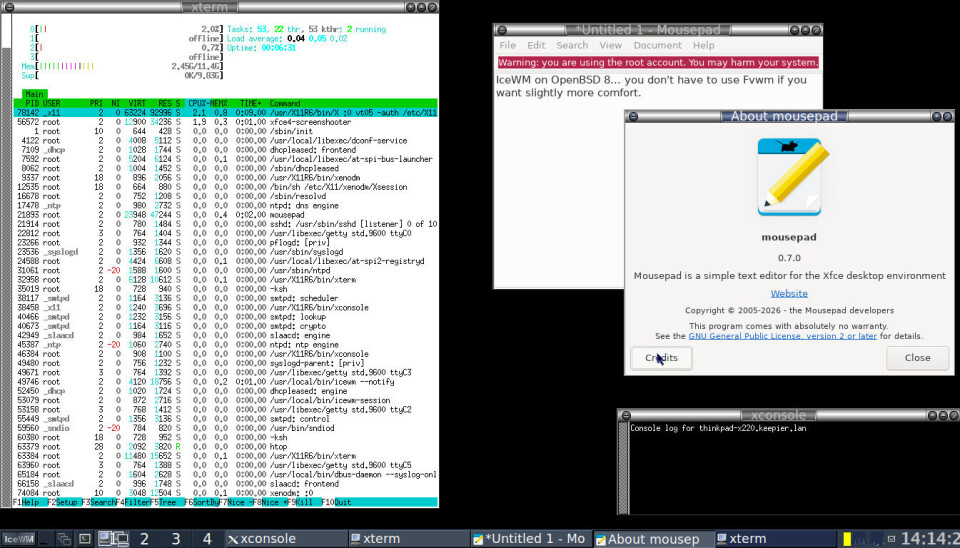This screenshot has width=960, height=548.
Task: Open Mousepad's View menu
Action: coord(610,45)
